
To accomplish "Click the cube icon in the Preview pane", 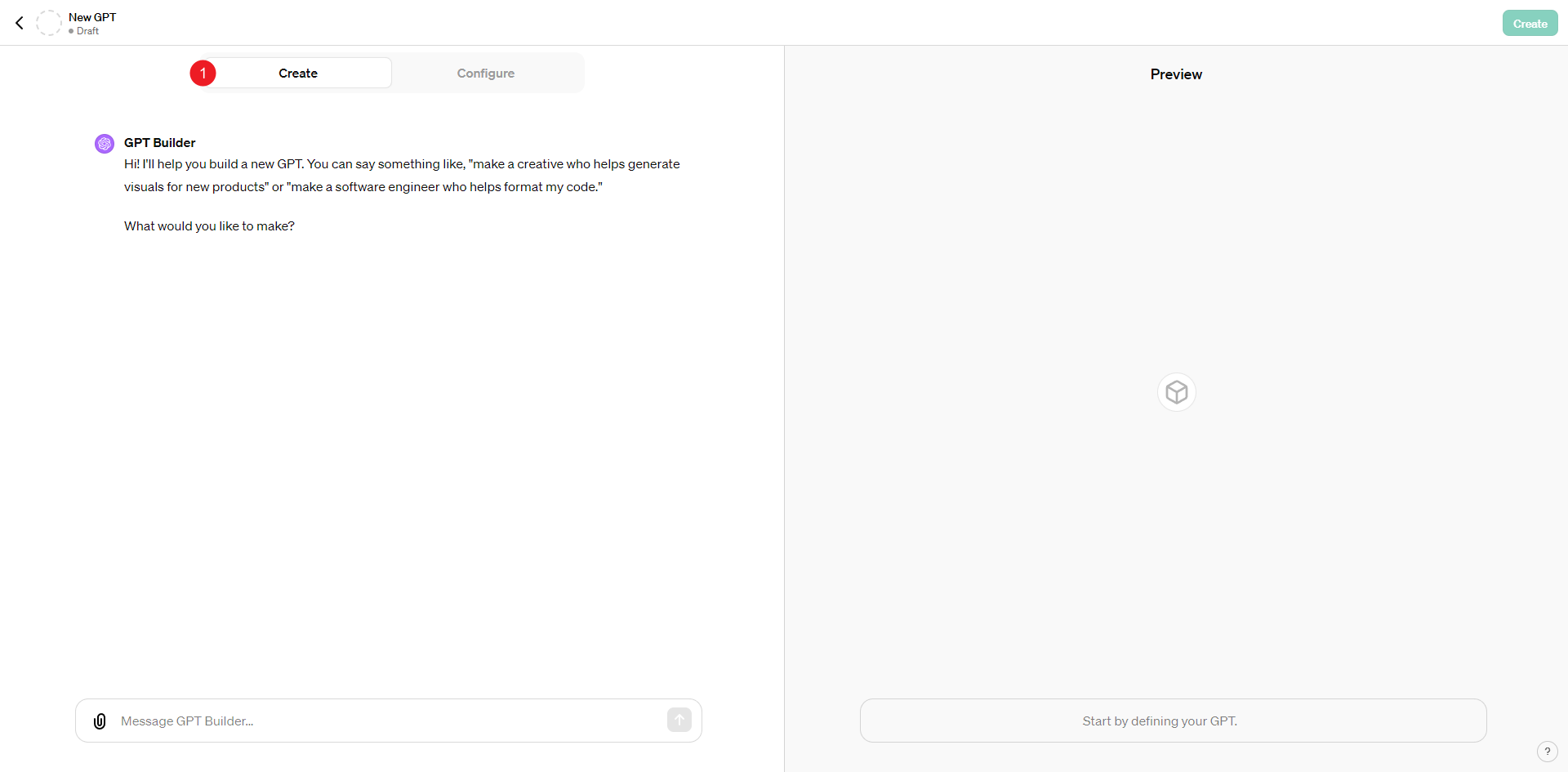I will tap(1177, 392).
